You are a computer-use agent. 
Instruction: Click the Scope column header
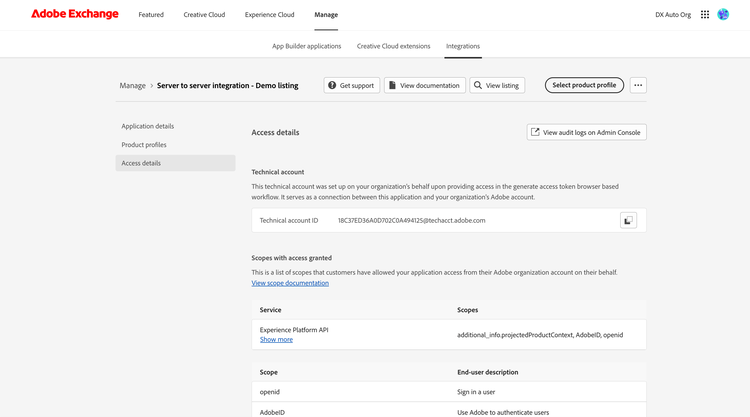pos(268,372)
